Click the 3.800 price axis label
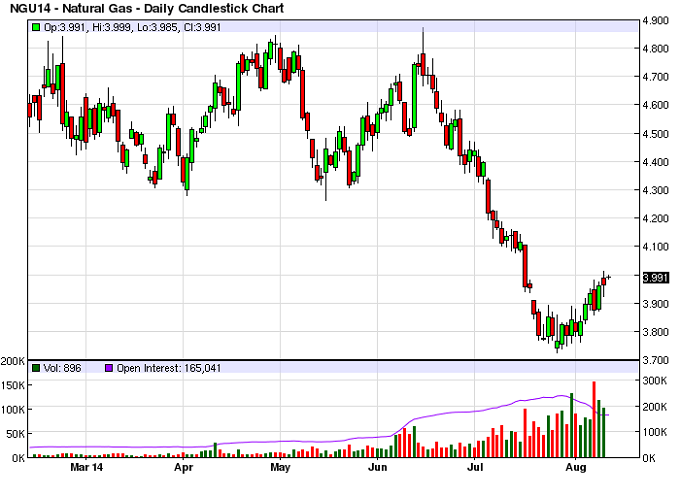This screenshot has width=680, height=497. coord(655,332)
